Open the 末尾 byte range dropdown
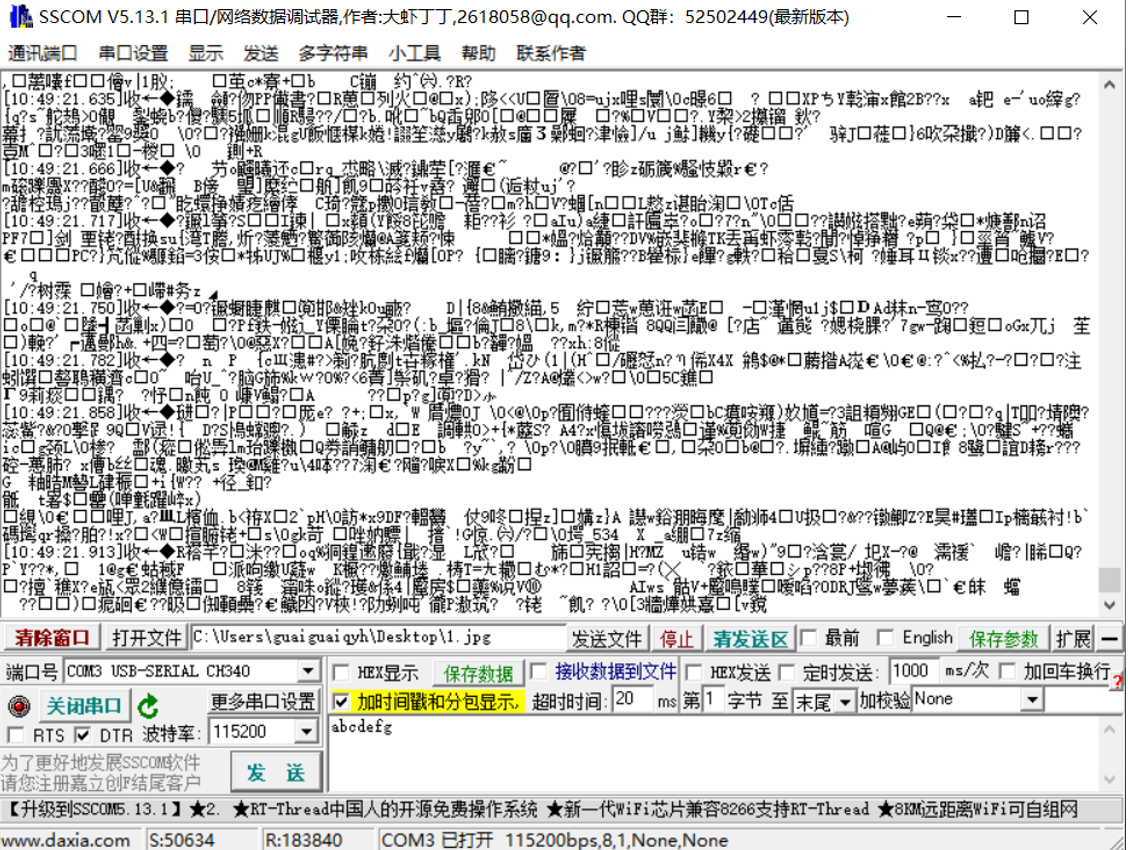The width and height of the screenshot is (1128, 850). click(845, 700)
